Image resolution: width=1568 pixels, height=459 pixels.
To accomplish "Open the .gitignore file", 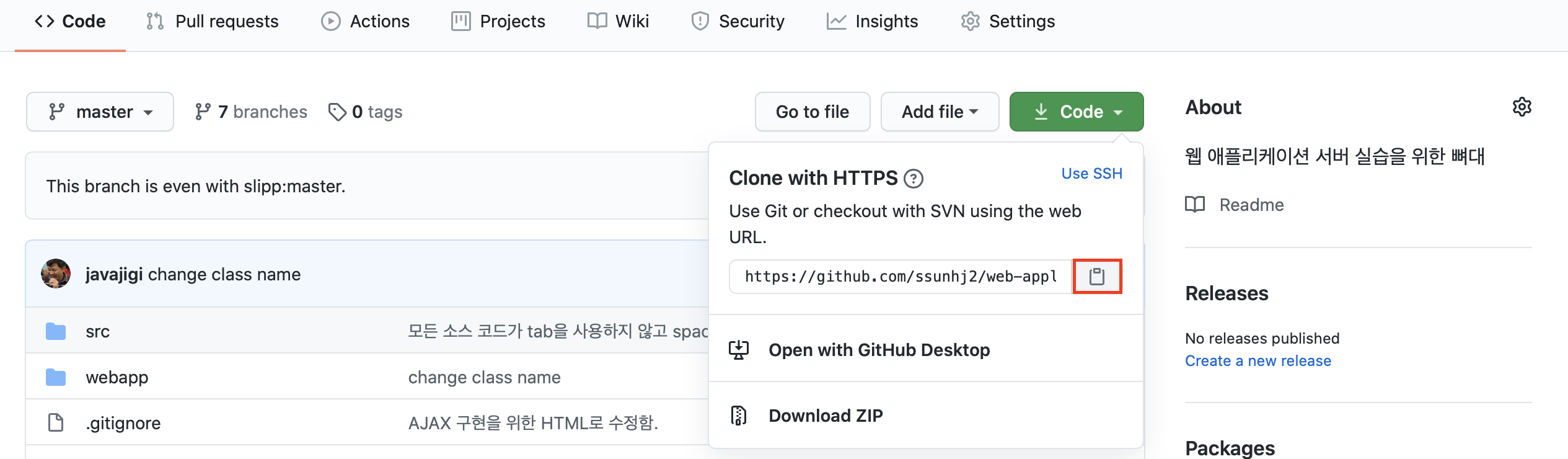I will click(x=123, y=423).
